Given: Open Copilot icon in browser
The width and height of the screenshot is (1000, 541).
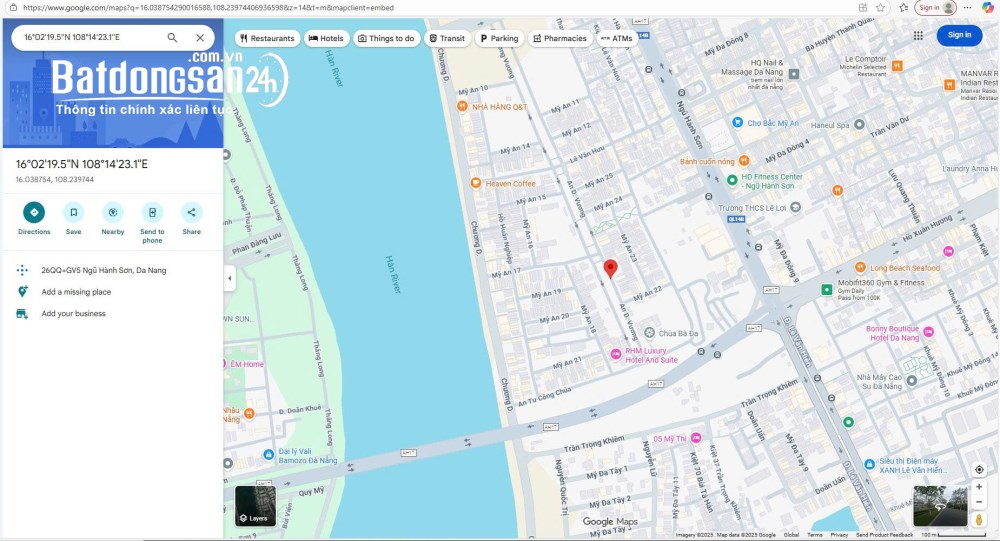Looking at the screenshot, I should pos(987,8).
